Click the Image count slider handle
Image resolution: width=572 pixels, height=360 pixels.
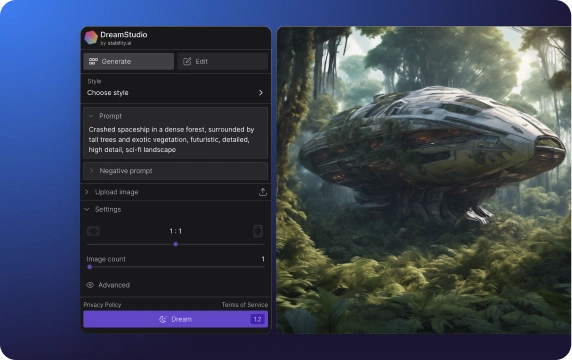pos(90,267)
